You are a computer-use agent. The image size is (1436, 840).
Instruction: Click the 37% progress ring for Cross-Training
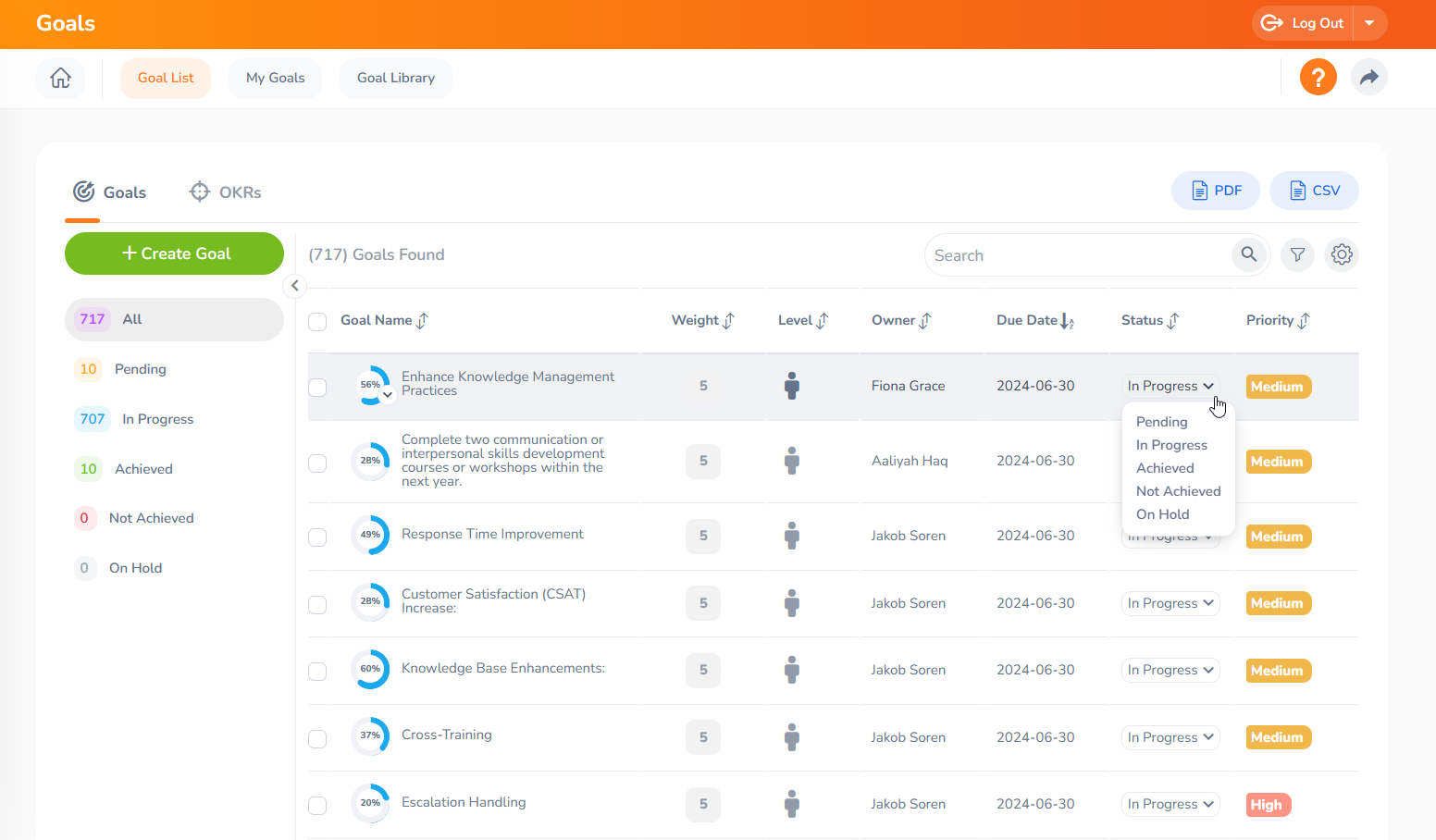point(370,735)
